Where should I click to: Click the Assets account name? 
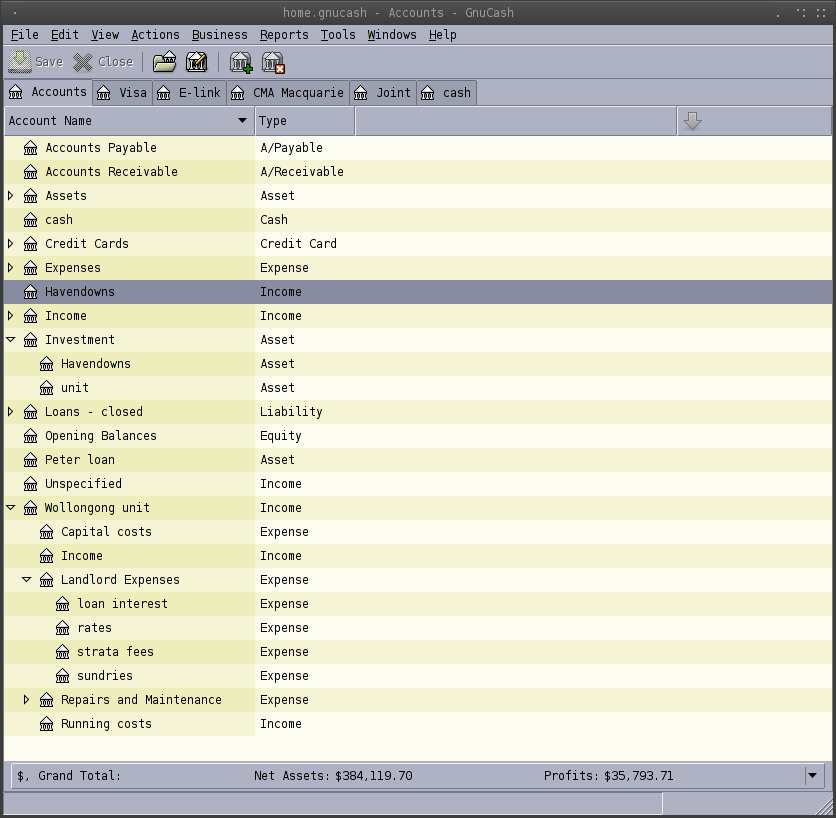[66, 196]
